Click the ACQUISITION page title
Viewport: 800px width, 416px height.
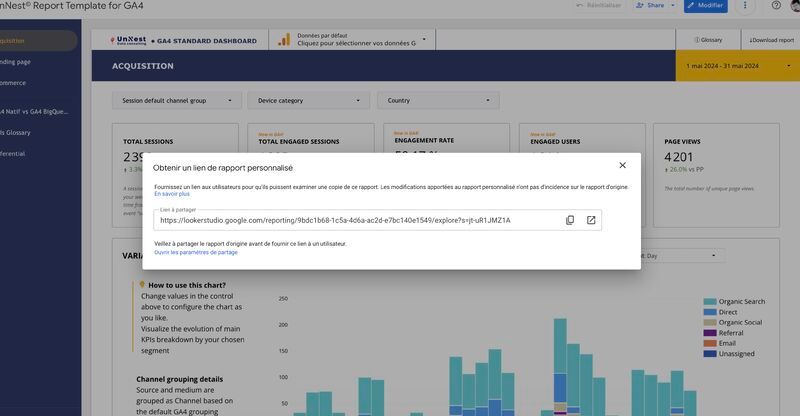pyautogui.click(x=143, y=66)
